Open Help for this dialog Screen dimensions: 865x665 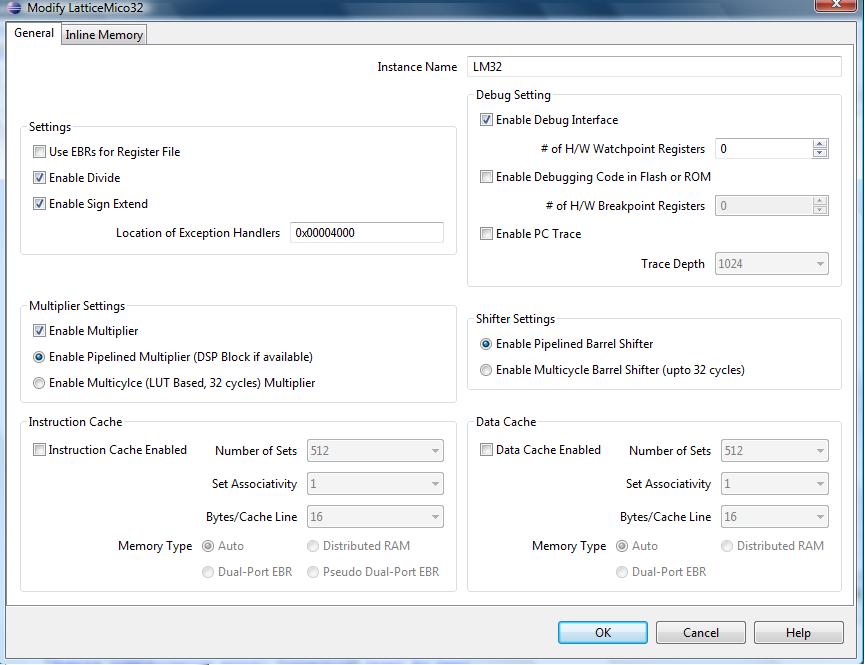click(798, 632)
